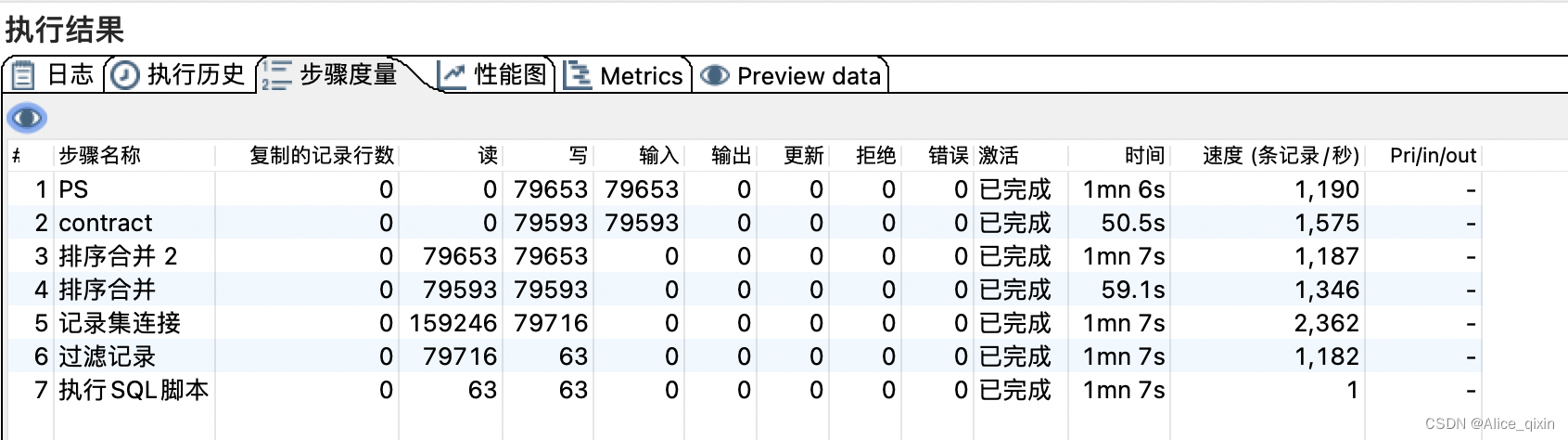This screenshot has height=440, width=1568.
Task: Click input value 79593 in contract row
Action: (x=642, y=223)
